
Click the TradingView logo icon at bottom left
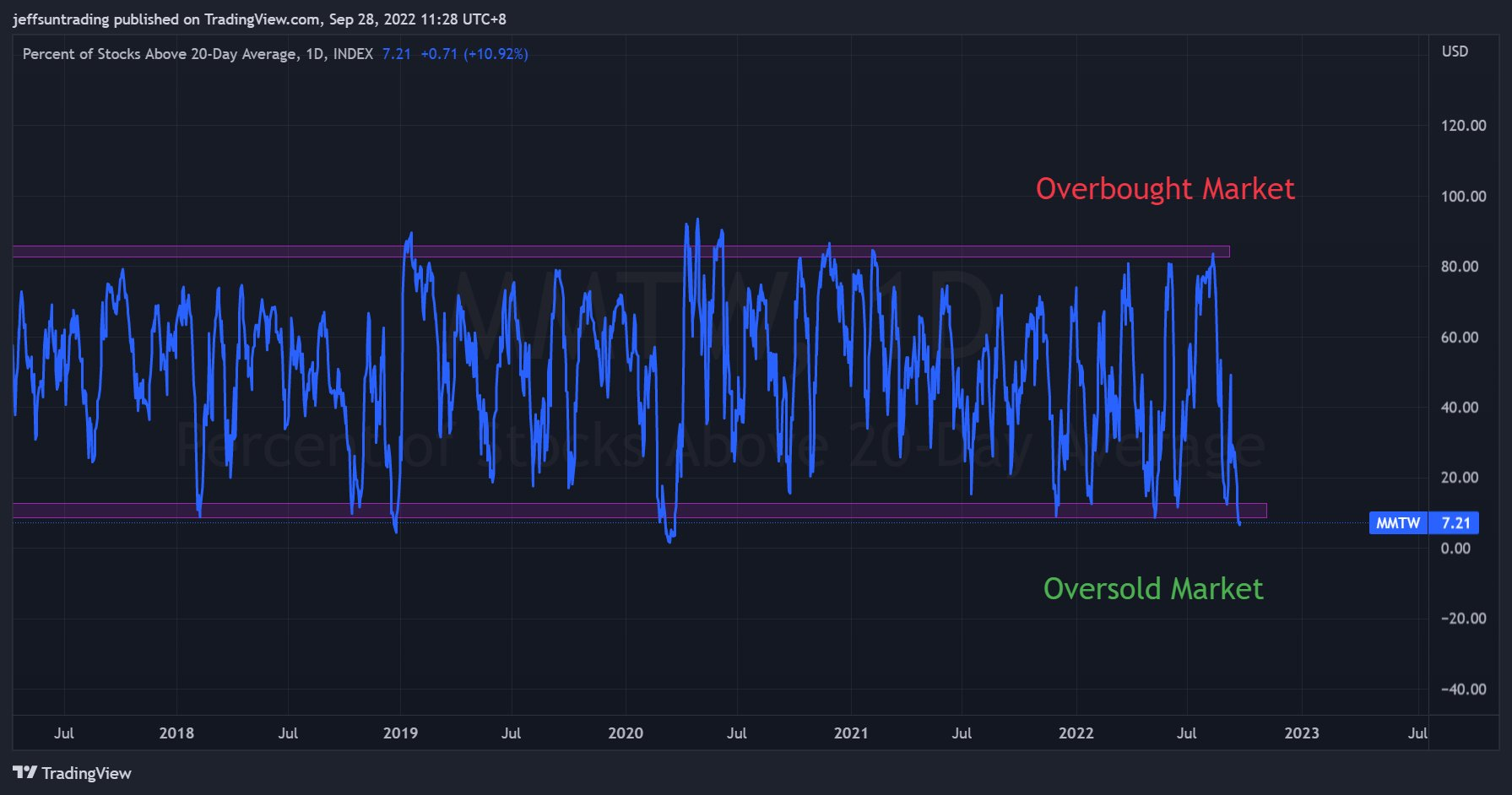pos(24,772)
